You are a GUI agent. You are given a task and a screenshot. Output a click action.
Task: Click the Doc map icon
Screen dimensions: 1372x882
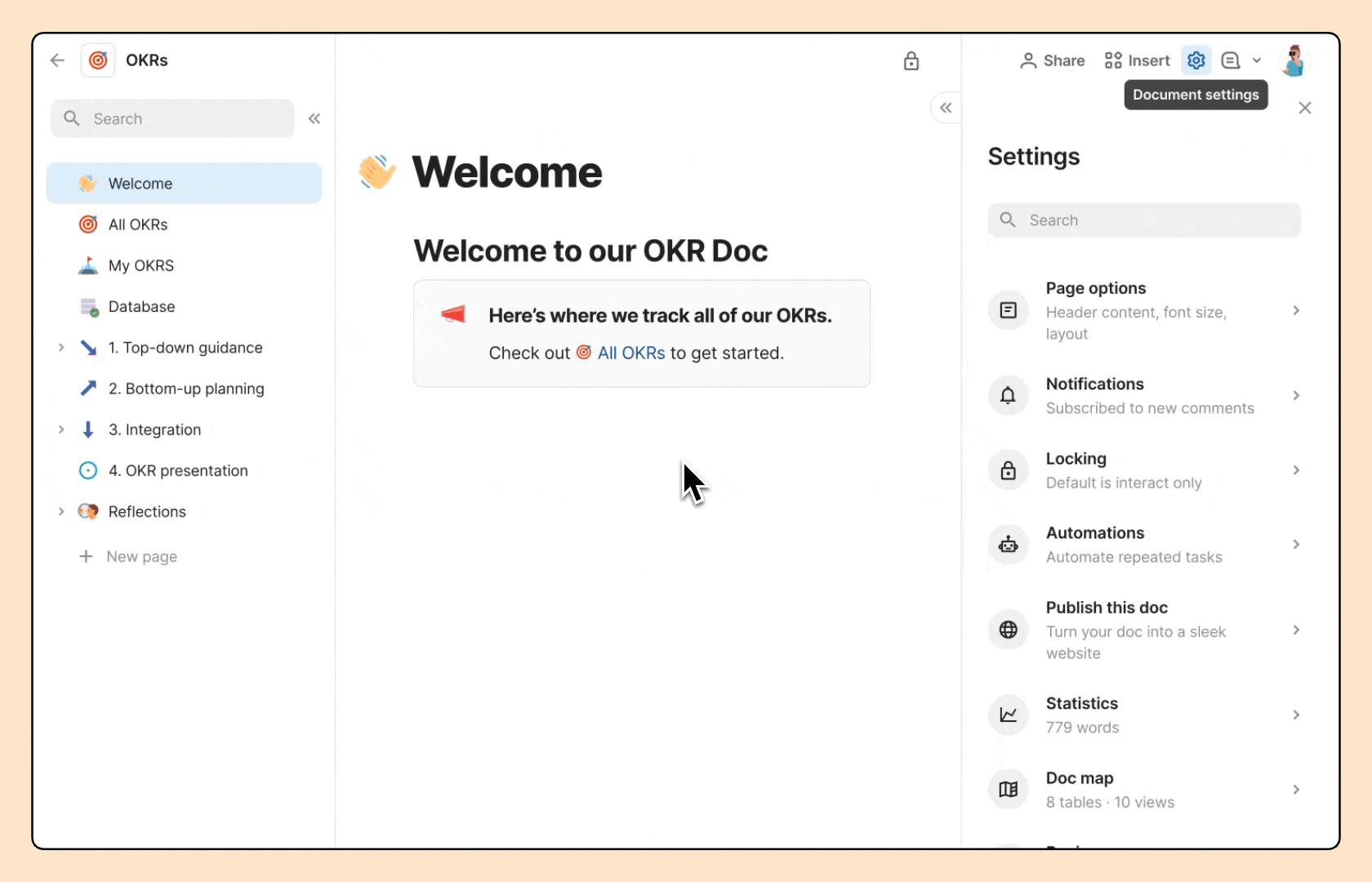[x=1009, y=790]
